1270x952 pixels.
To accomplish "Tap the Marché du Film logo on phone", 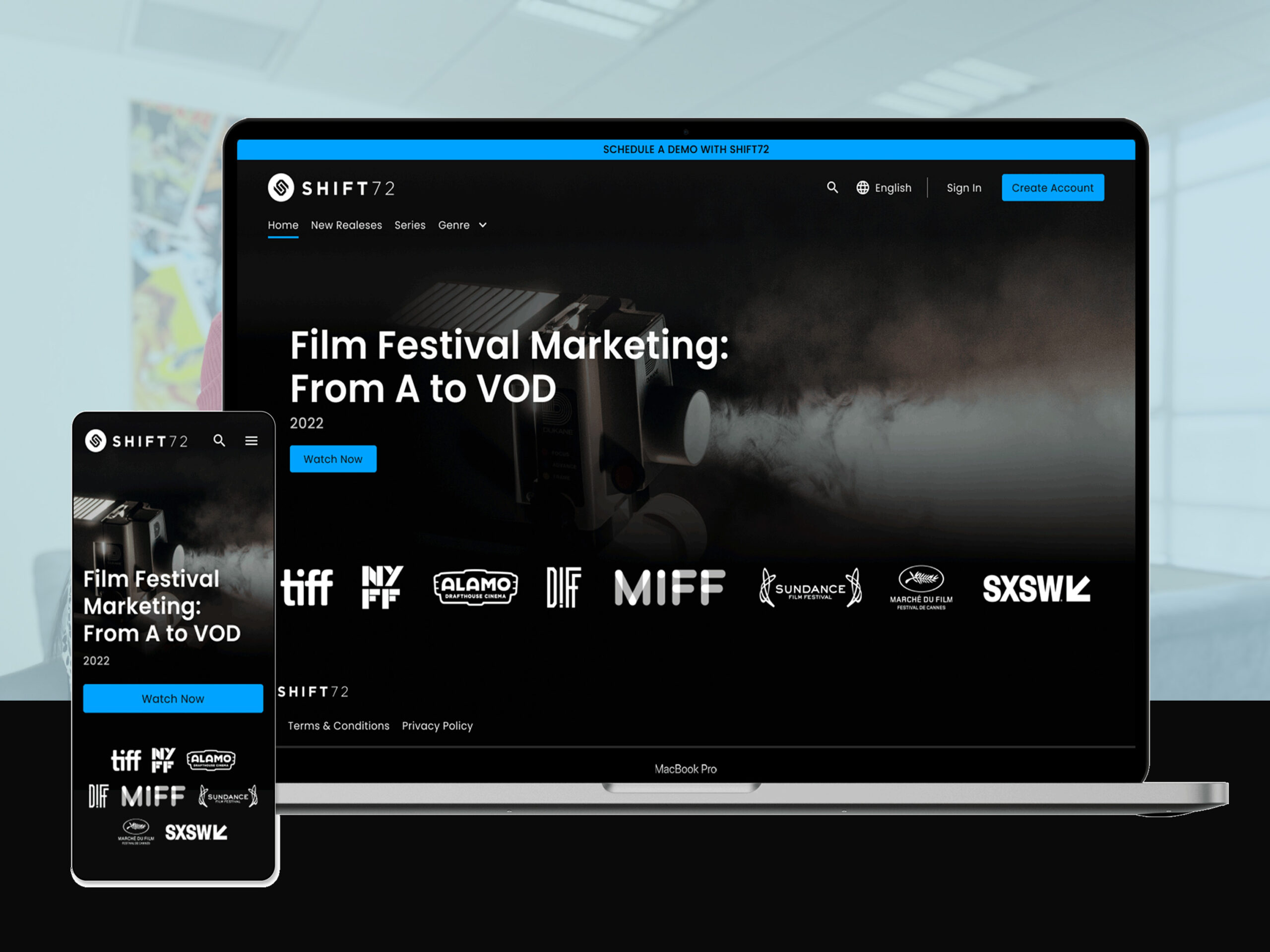I will point(136,832).
